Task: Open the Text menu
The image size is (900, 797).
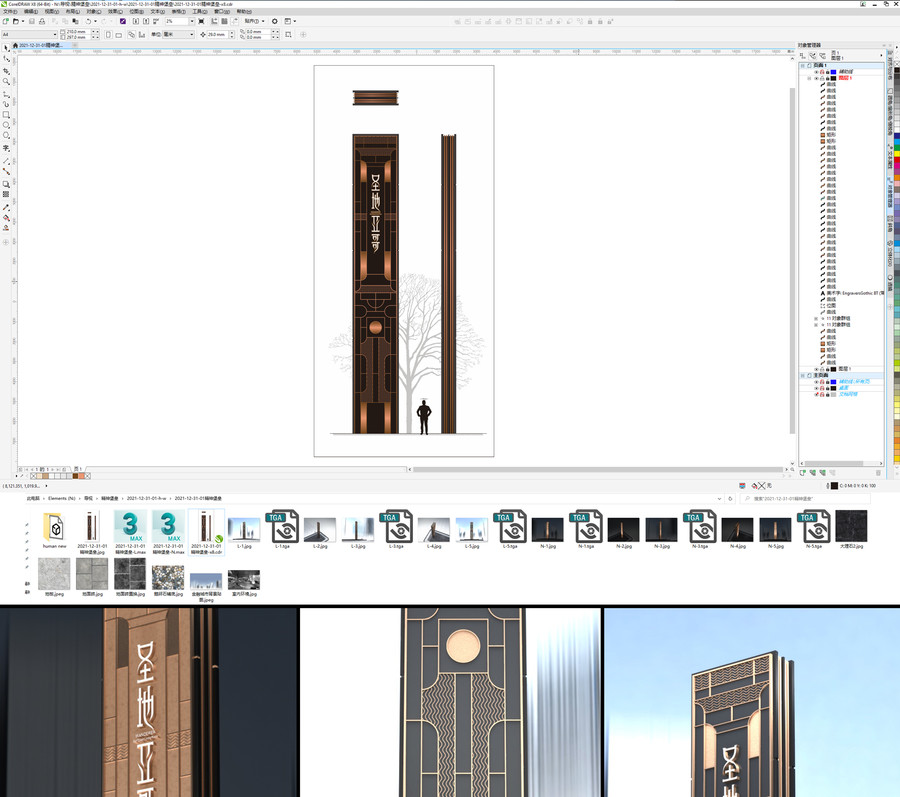Action: point(157,11)
